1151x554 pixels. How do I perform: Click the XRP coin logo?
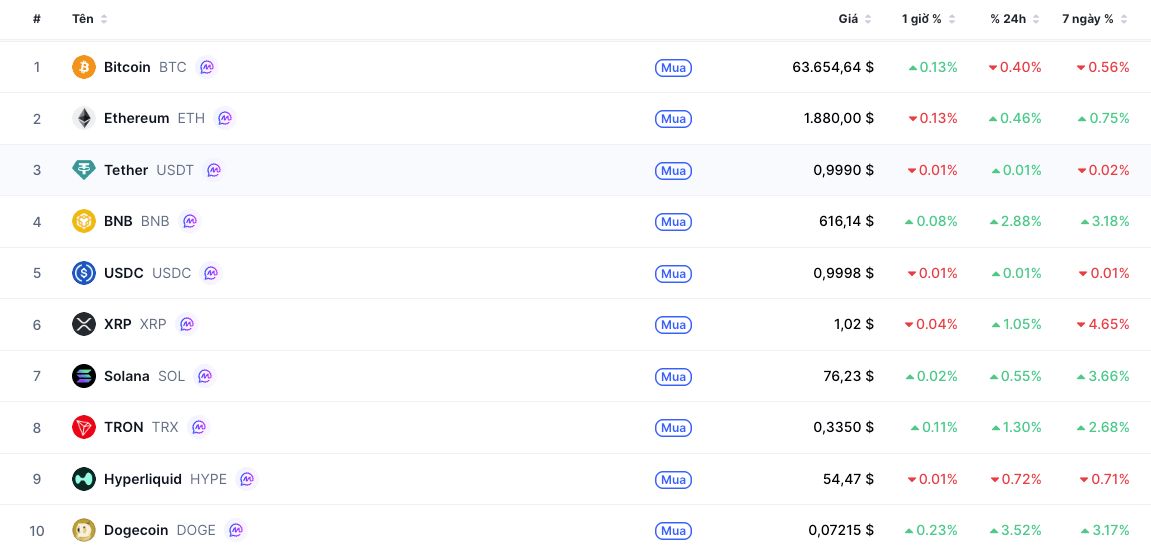[x=84, y=324]
